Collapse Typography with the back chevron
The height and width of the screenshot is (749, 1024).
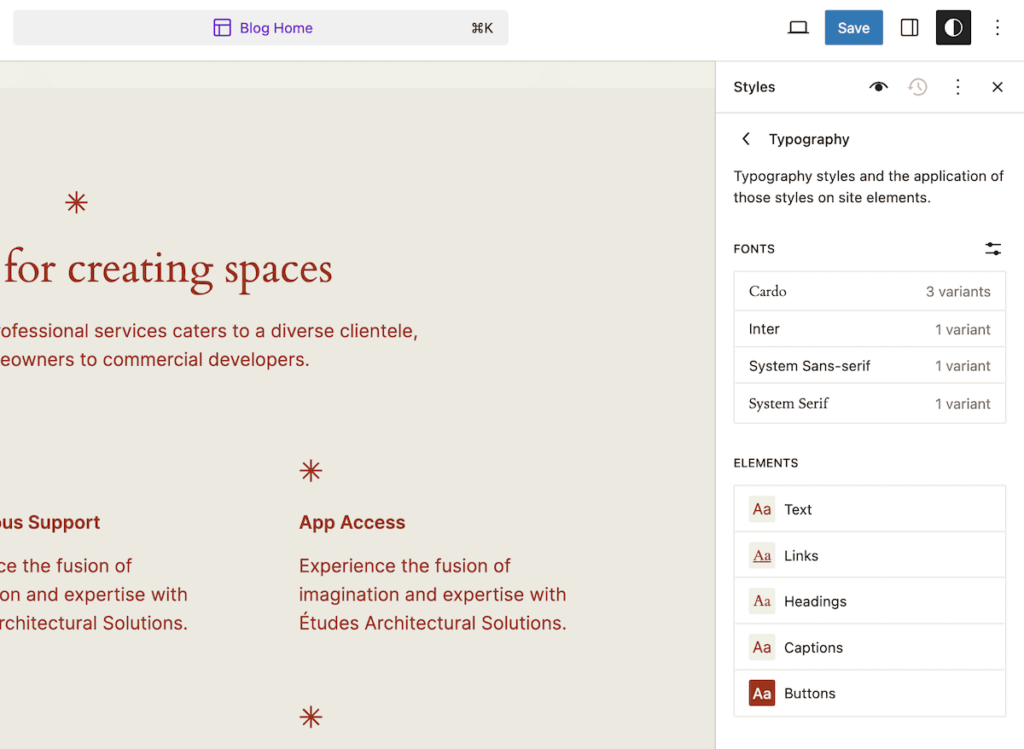pyautogui.click(x=746, y=139)
